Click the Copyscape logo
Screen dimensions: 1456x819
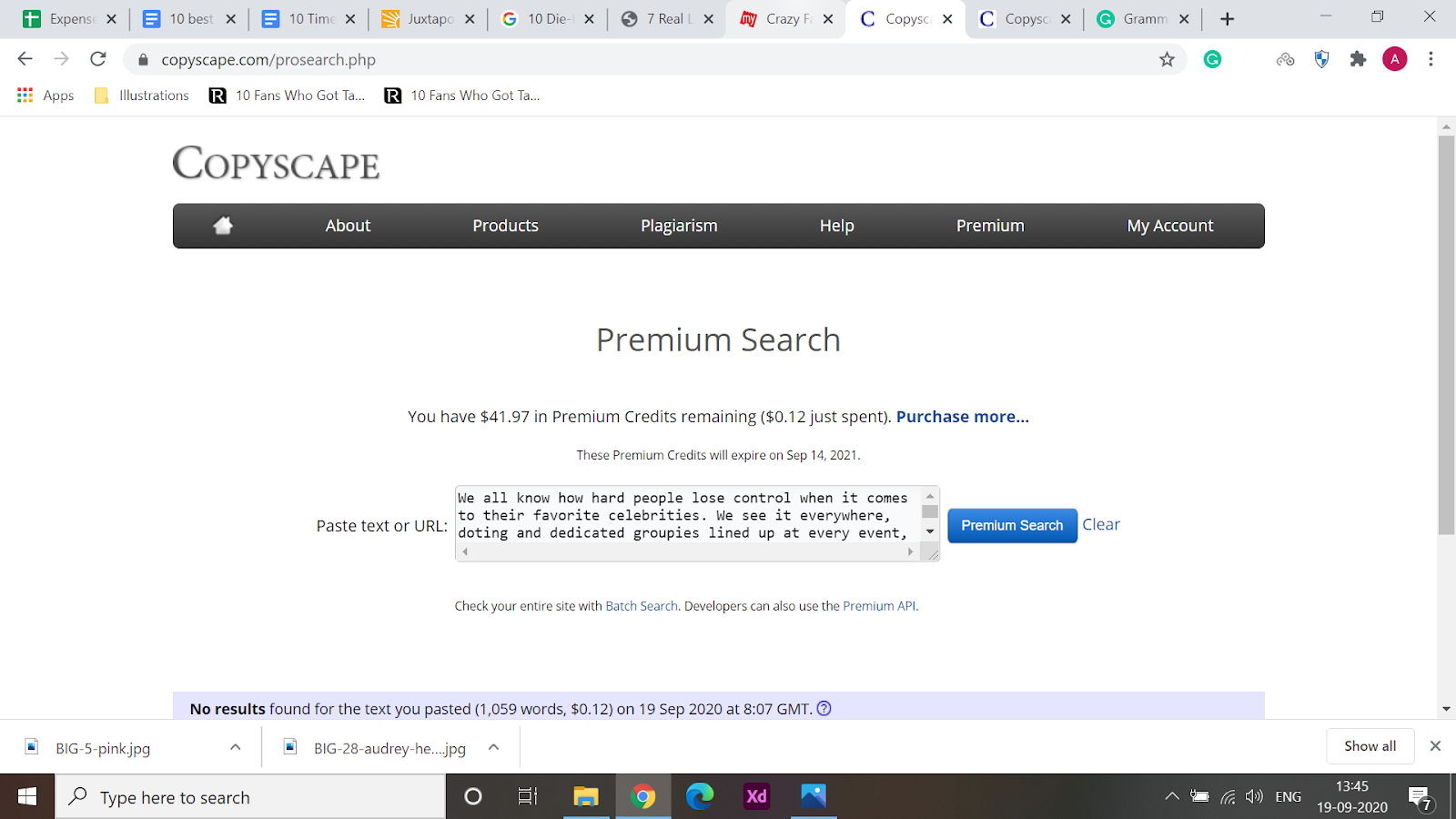[x=276, y=164]
